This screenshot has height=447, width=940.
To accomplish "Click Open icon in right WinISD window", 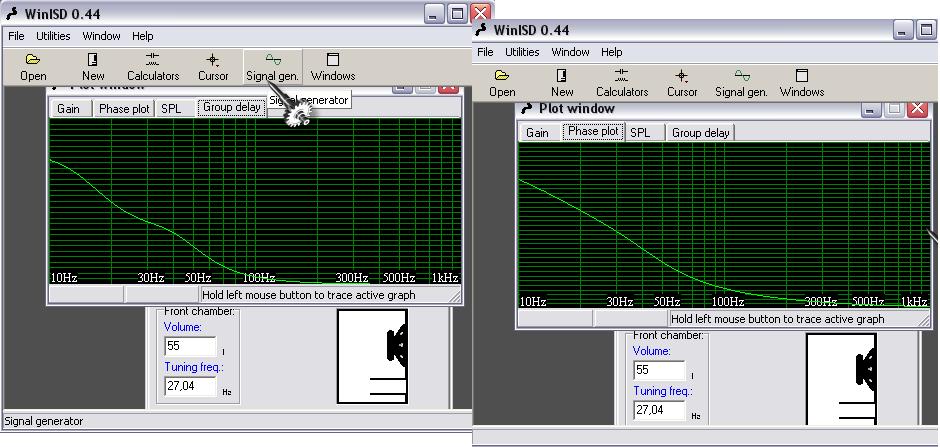I will (502, 83).
